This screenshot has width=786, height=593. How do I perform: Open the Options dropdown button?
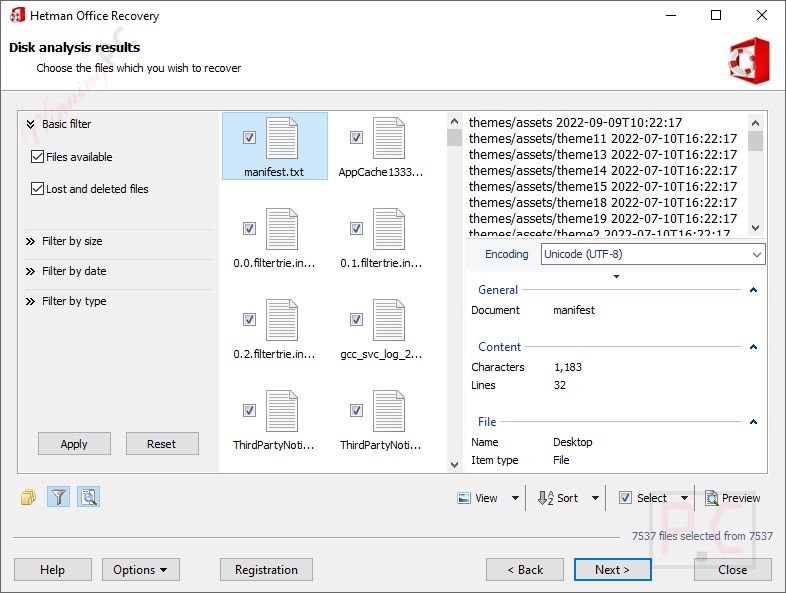141,569
